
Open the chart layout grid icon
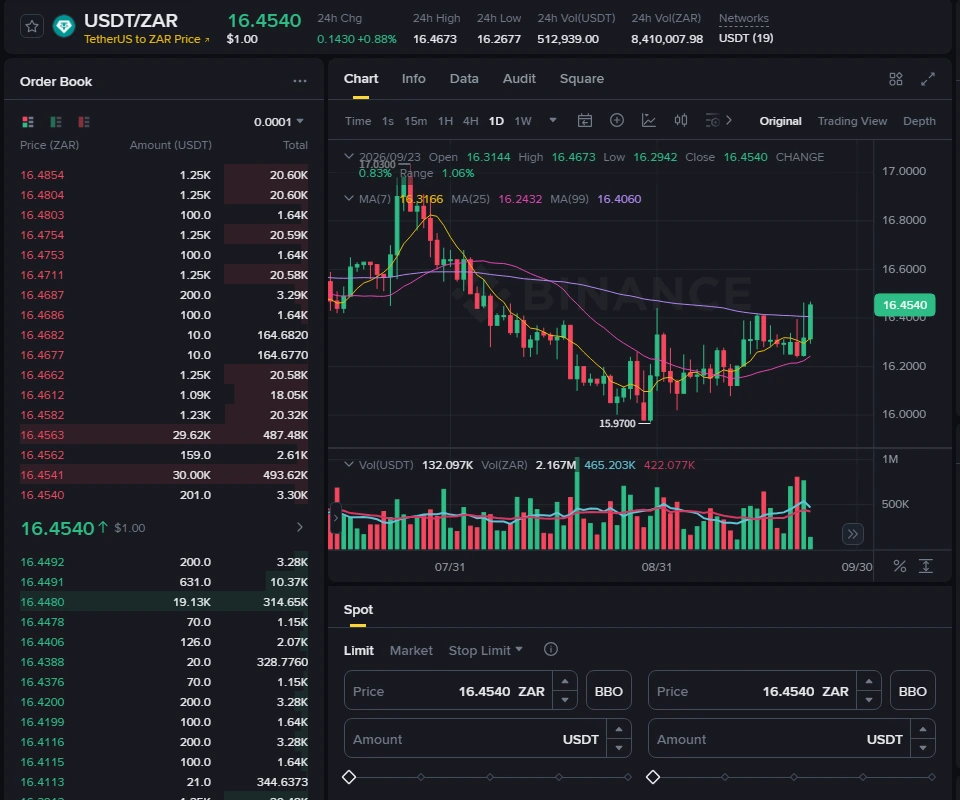[896, 79]
